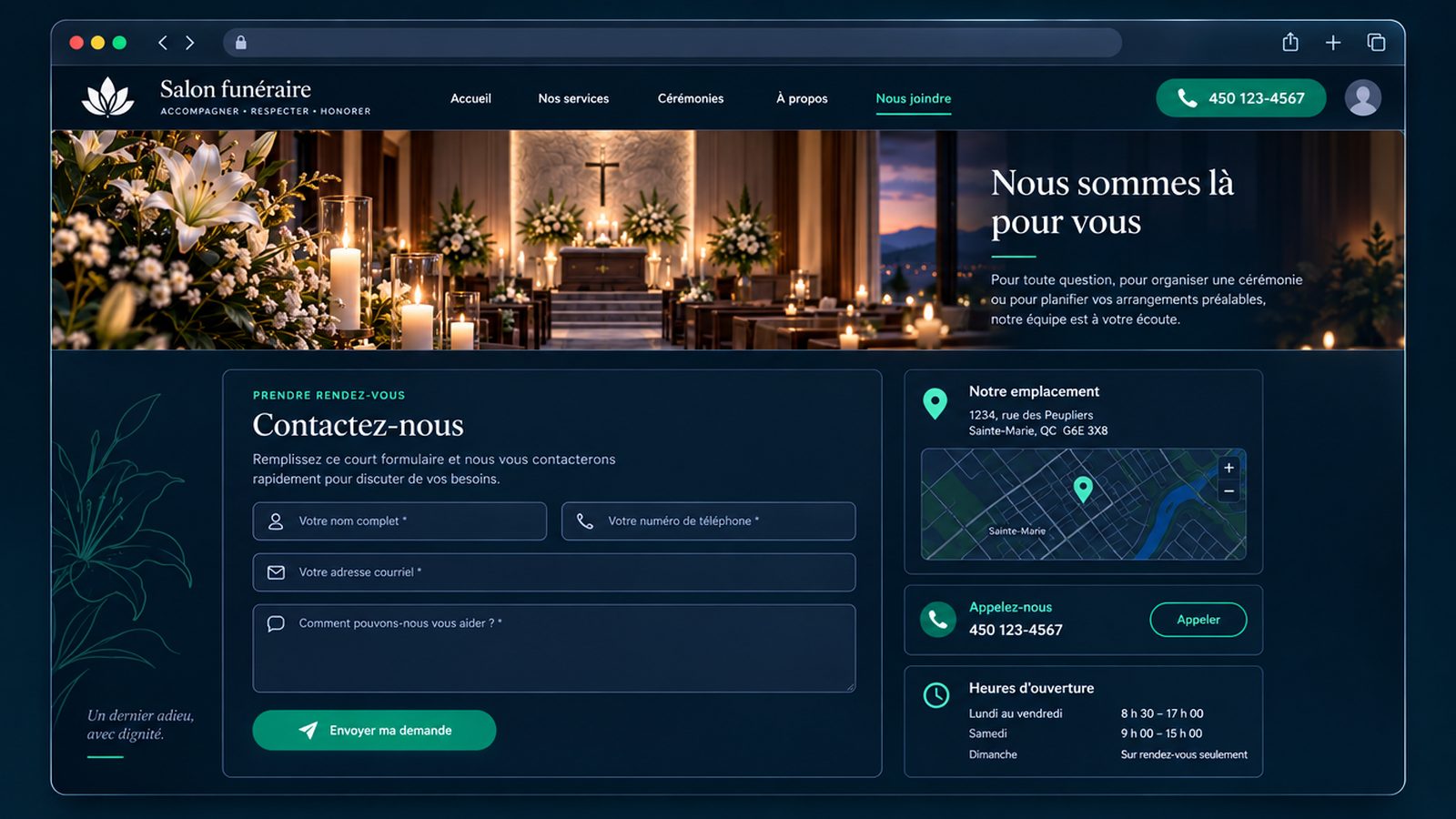Screen dimensions: 1456x819
Task: Focus the Votre adresse courriel field
Action: point(554,572)
